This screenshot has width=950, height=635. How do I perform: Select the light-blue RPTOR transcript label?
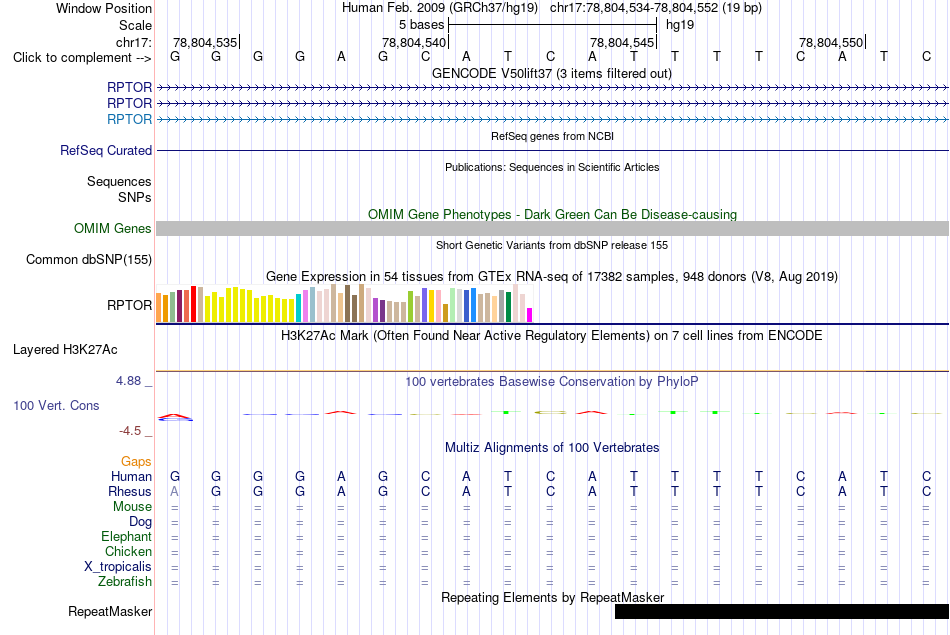(x=129, y=119)
